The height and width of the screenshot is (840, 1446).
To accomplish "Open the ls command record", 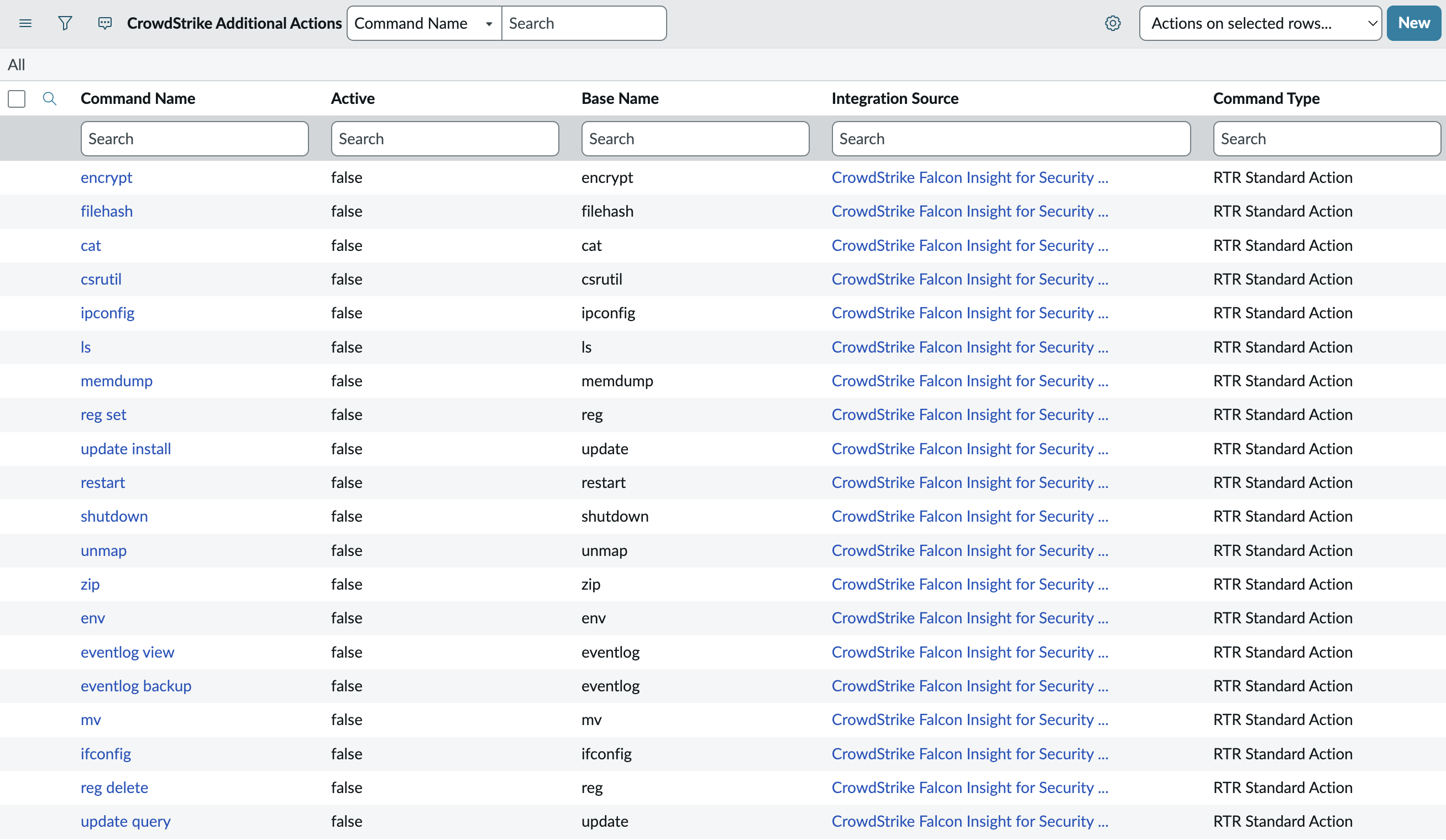I will coord(86,347).
